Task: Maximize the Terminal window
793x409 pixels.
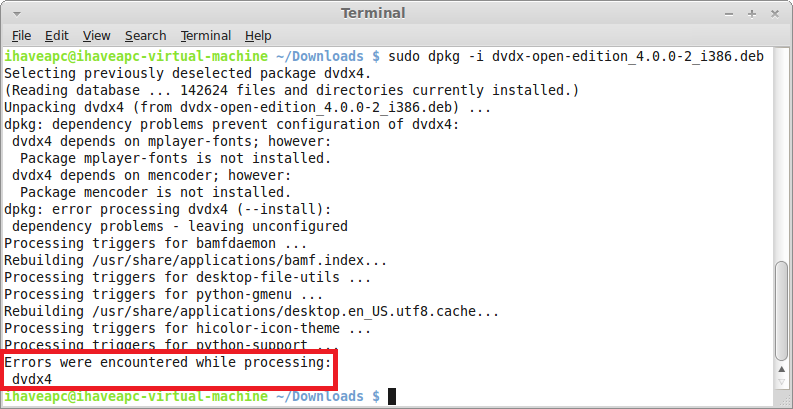Action: click(752, 14)
